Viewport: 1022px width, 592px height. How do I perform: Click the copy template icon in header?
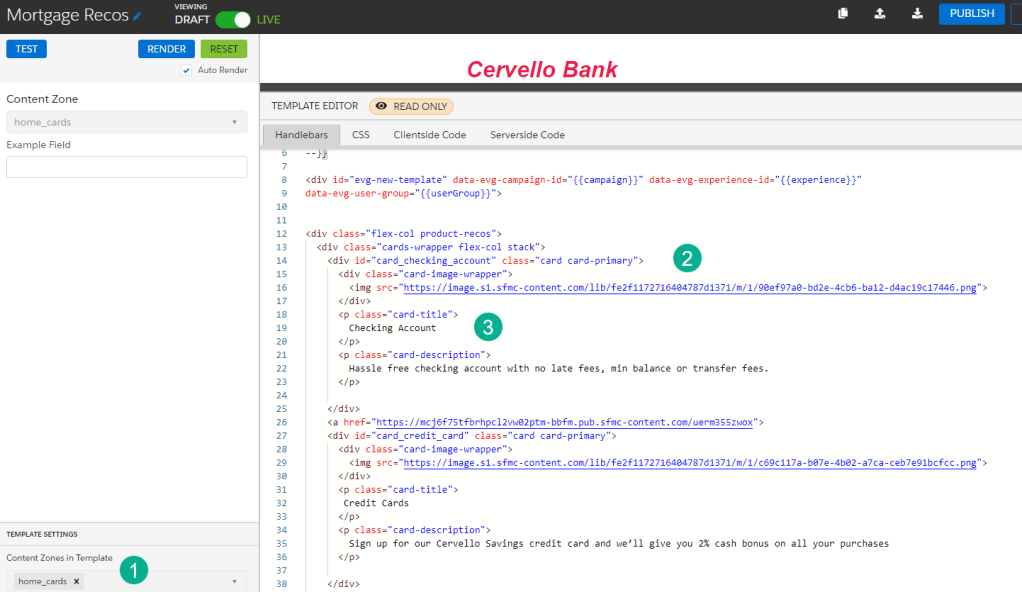[843, 14]
